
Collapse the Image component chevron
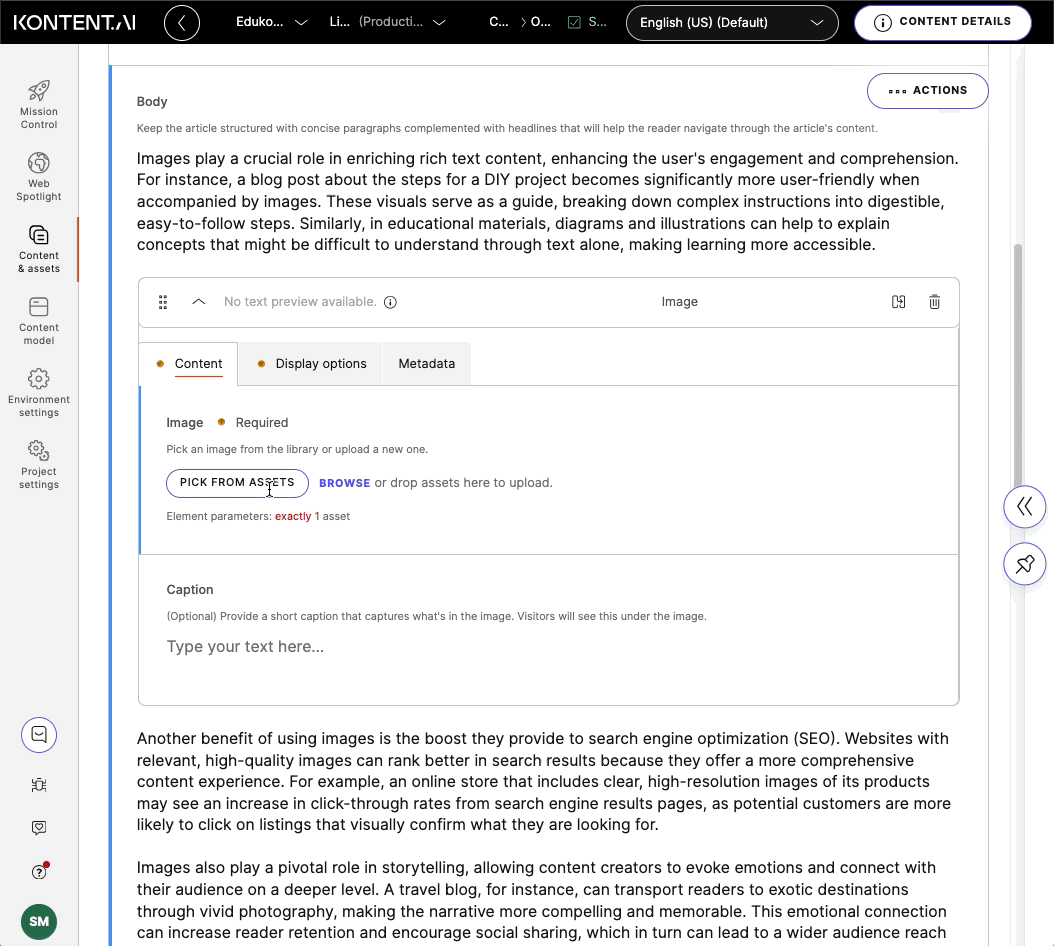pyautogui.click(x=198, y=302)
